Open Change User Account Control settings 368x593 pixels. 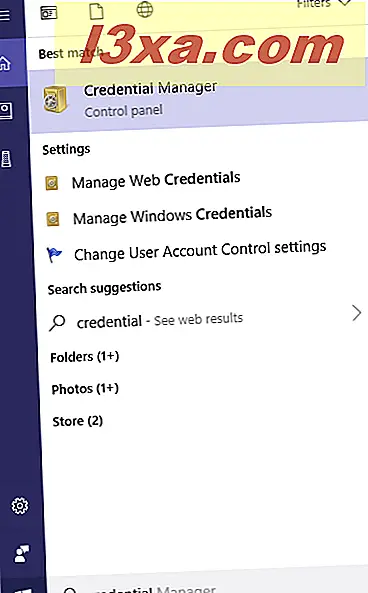[x=200, y=251]
